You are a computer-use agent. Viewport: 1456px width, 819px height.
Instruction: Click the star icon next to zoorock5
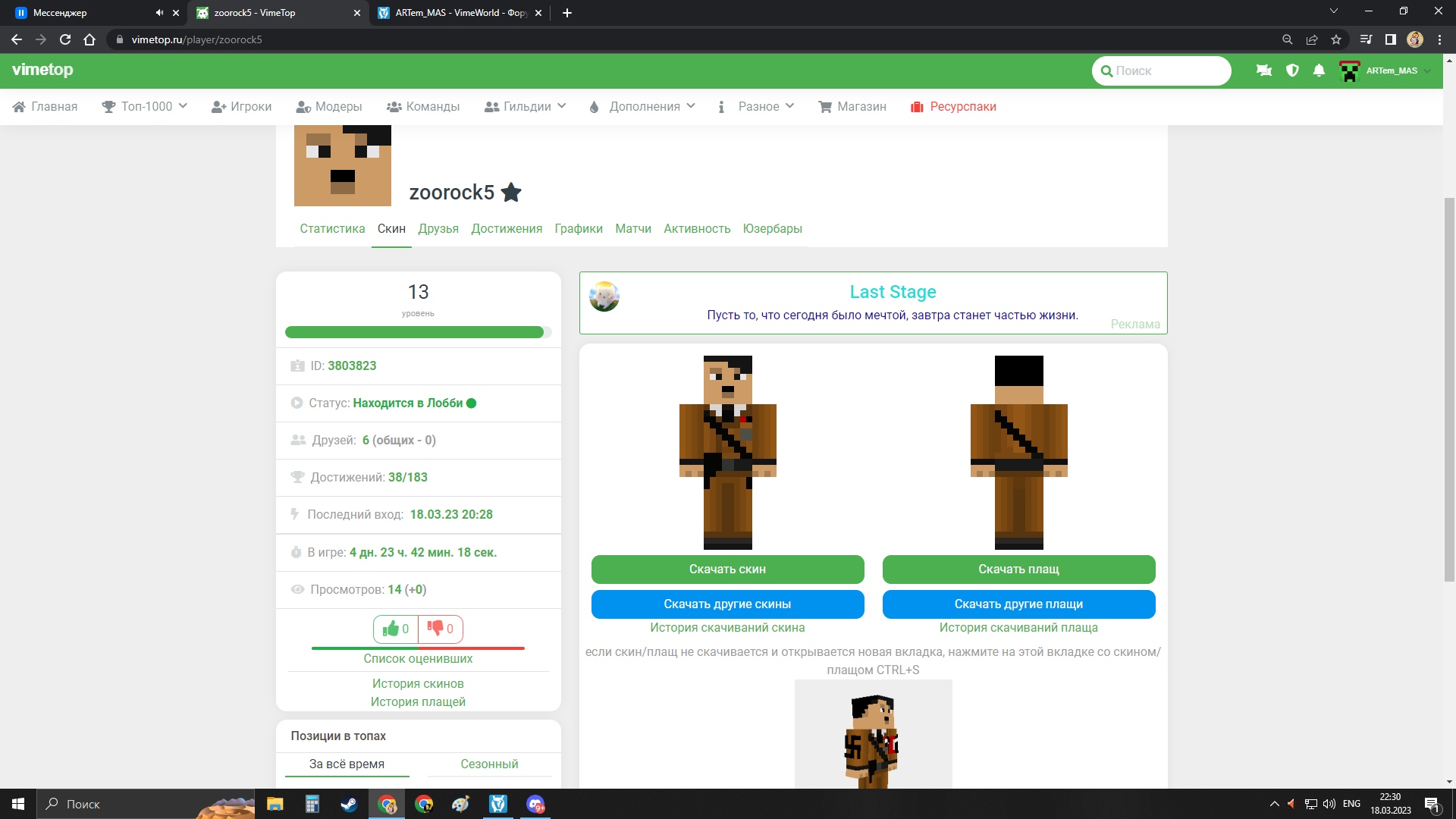[x=512, y=193]
